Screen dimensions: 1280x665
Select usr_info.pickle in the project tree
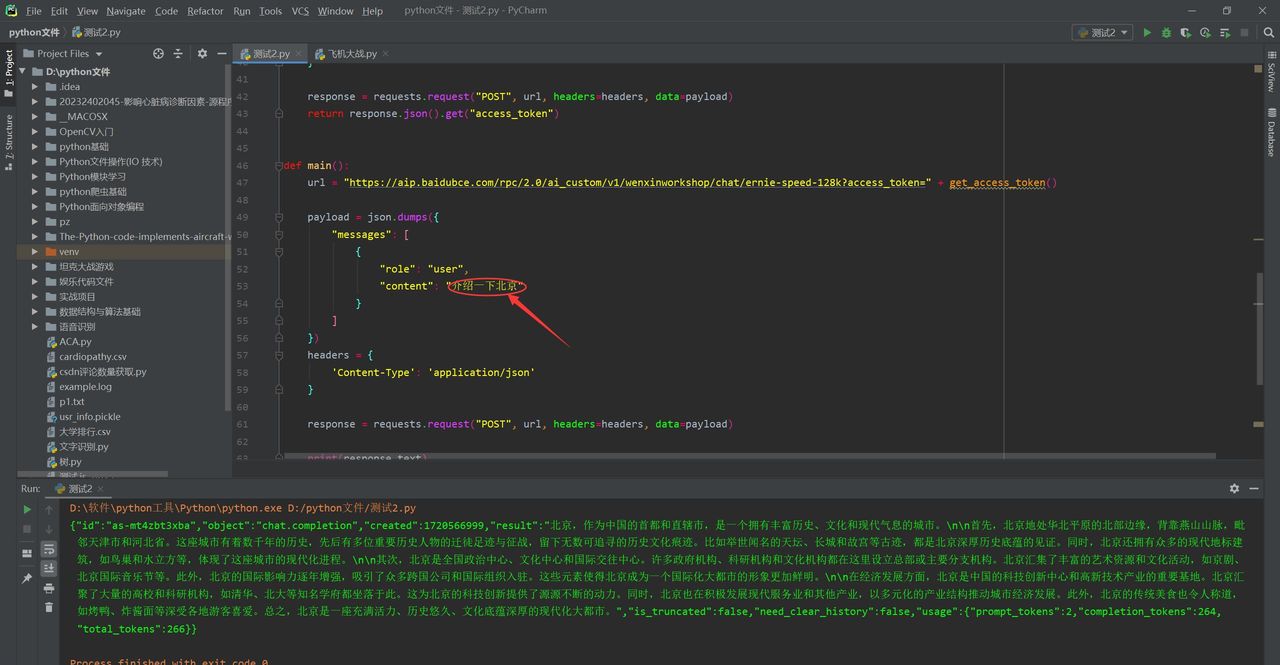(x=90, y=417)
